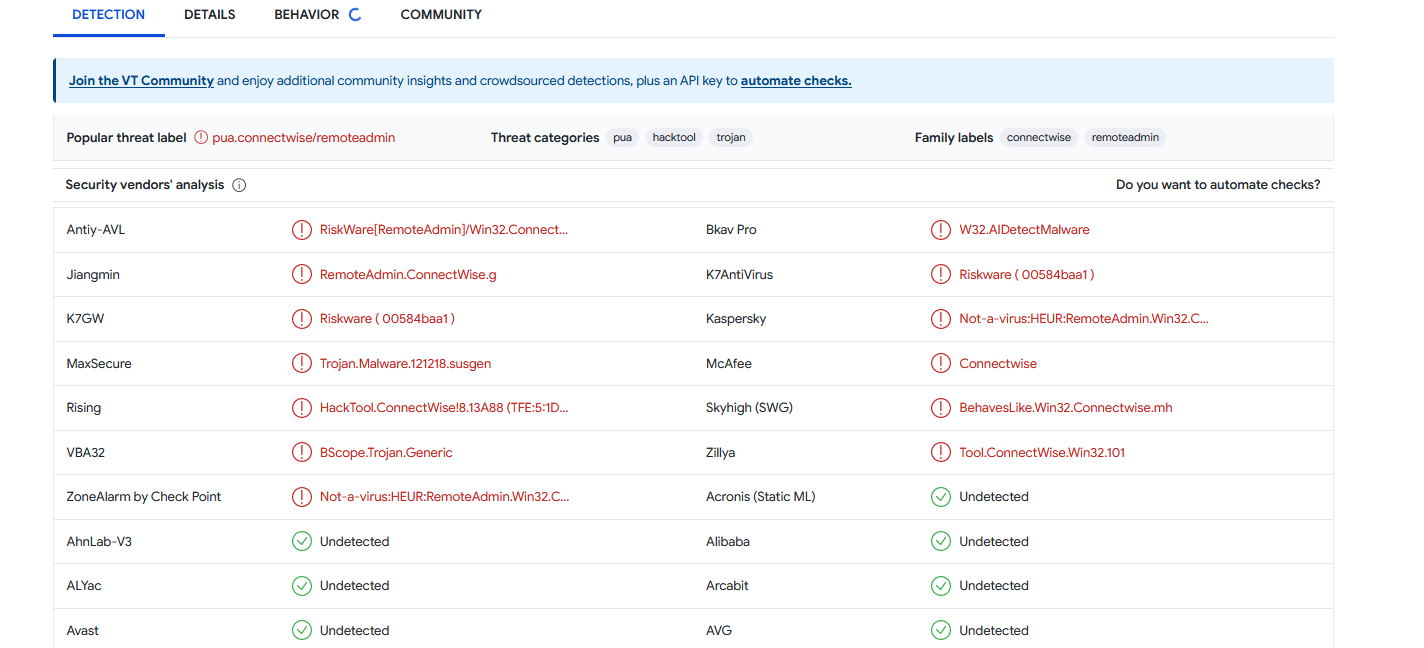Image resolution: width=1424 pixels, height=648 pixels.
Task: Click the alert icon for K7AntiVirus
Action: coord(940,274)
